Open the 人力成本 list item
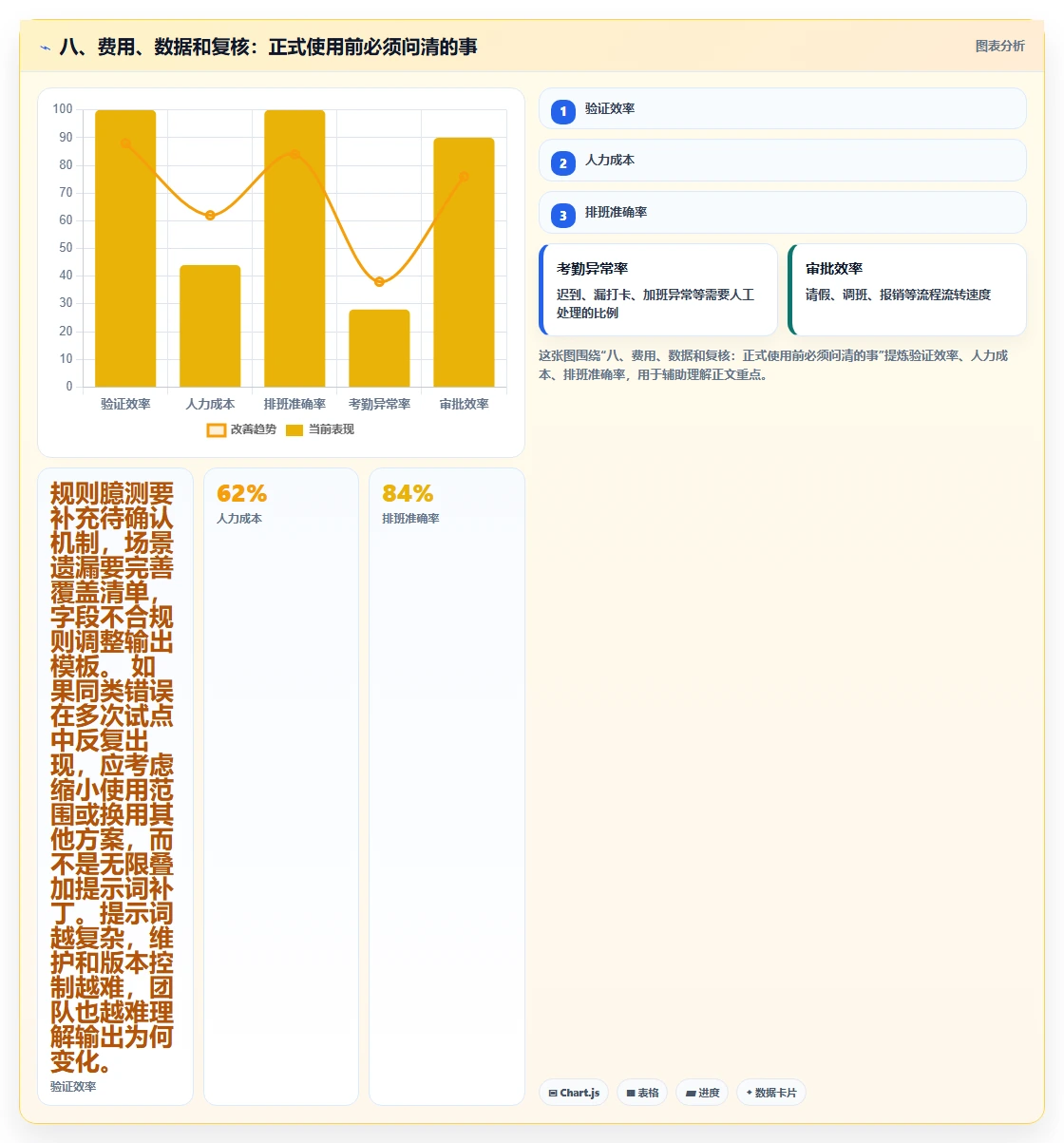 click(782, 160)
